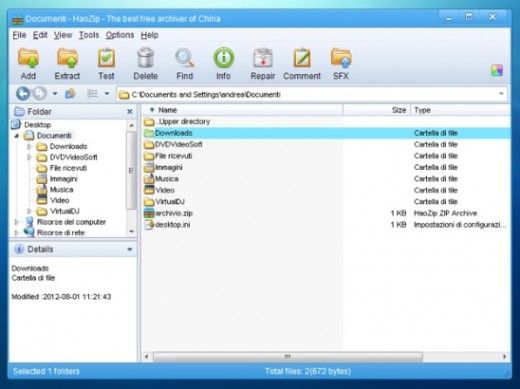Select the Downloads row in file list

(x=327, y=133)
